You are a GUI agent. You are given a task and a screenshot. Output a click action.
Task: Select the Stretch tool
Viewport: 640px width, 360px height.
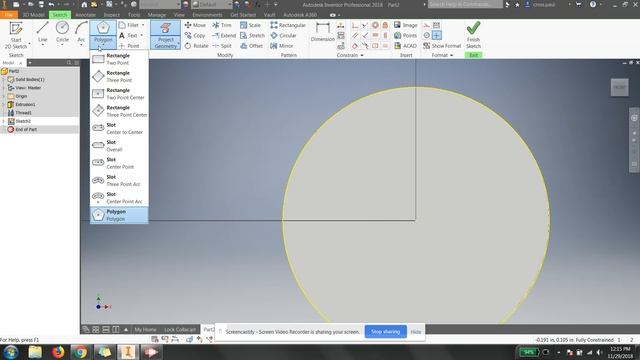click(x=252, y=36)
